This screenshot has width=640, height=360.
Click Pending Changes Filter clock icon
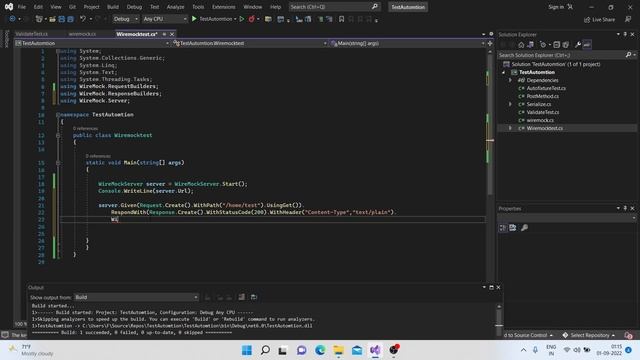tap(543, 44)
